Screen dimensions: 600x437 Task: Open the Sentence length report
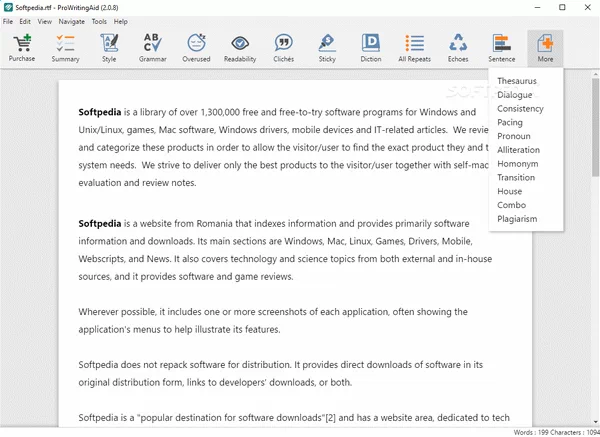pyautogui.click(x=502, y=48)
